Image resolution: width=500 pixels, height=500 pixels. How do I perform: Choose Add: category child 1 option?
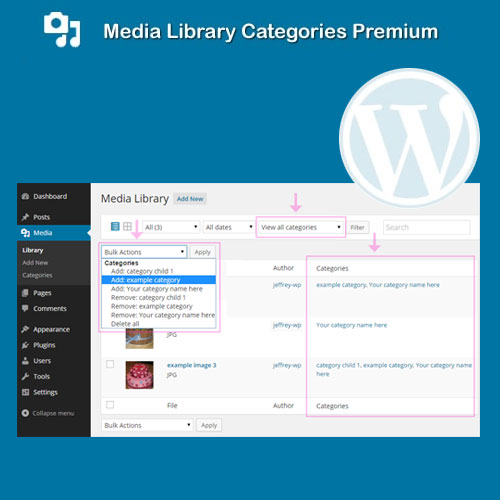[159, 271]
